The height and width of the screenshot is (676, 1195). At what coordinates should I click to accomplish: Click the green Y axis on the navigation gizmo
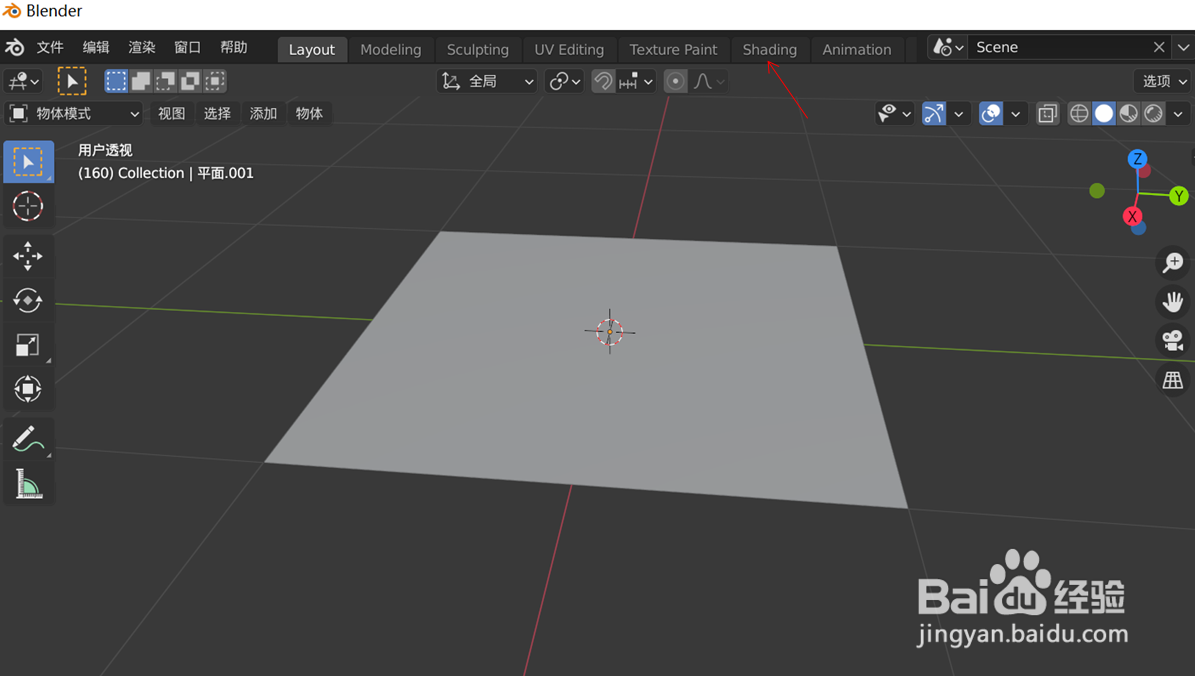pos(1180,197)
